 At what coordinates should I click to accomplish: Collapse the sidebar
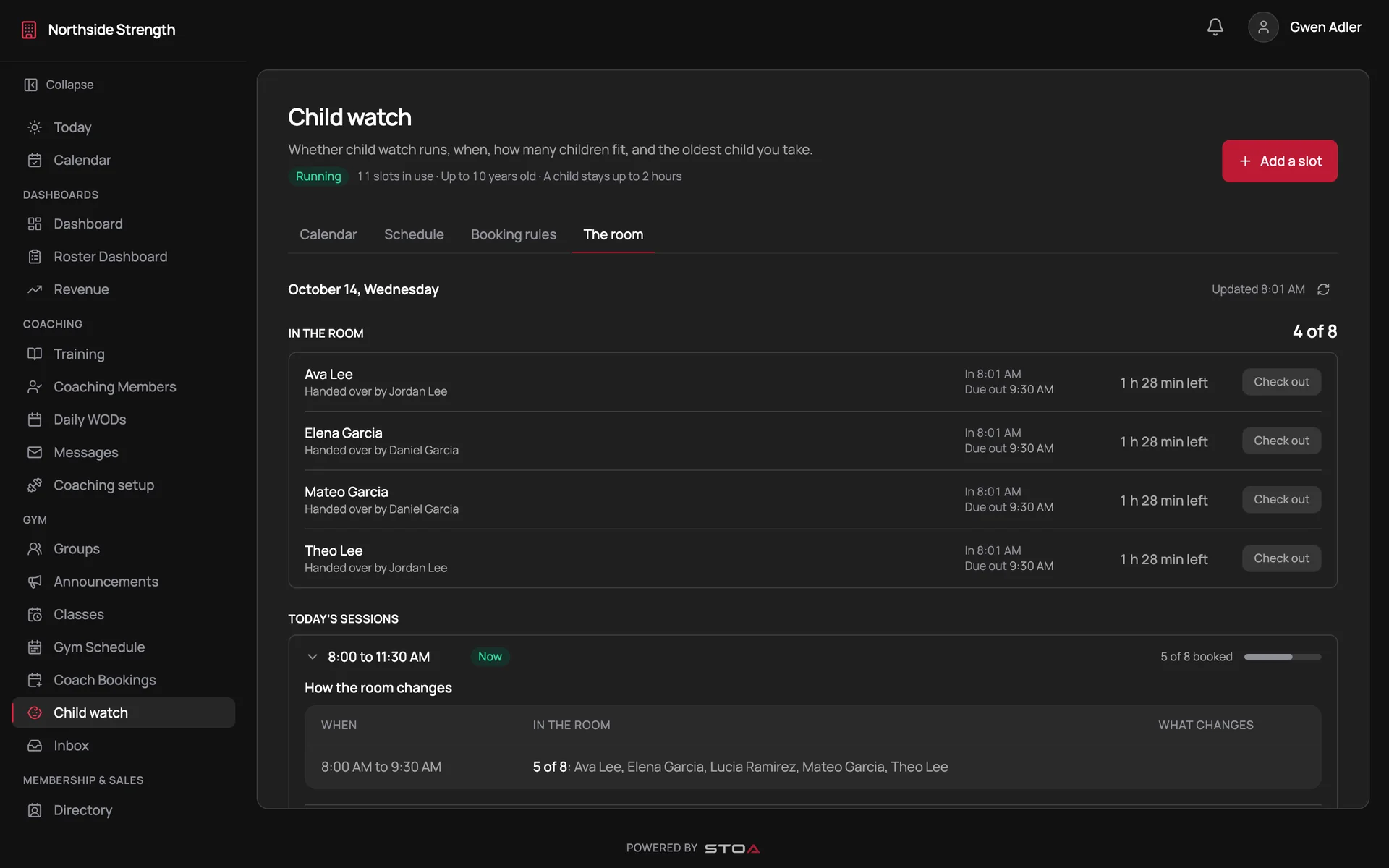59,85
